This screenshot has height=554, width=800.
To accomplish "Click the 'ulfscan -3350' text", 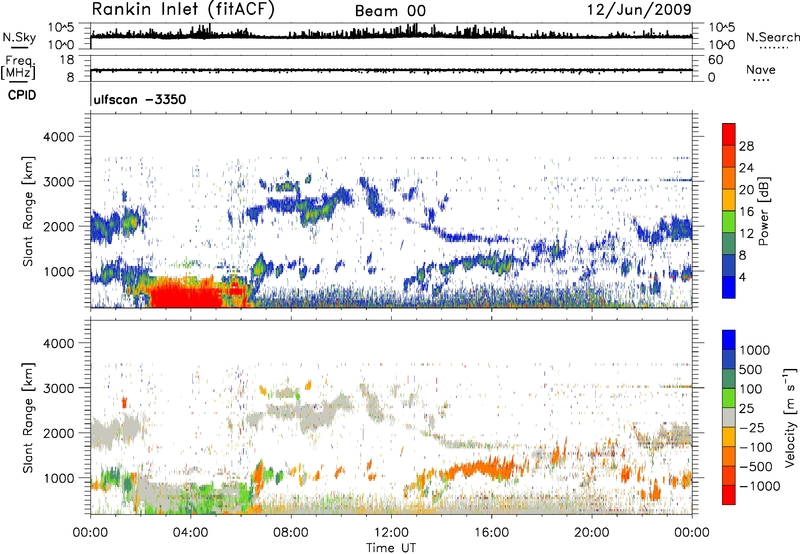I will (140, 99).
